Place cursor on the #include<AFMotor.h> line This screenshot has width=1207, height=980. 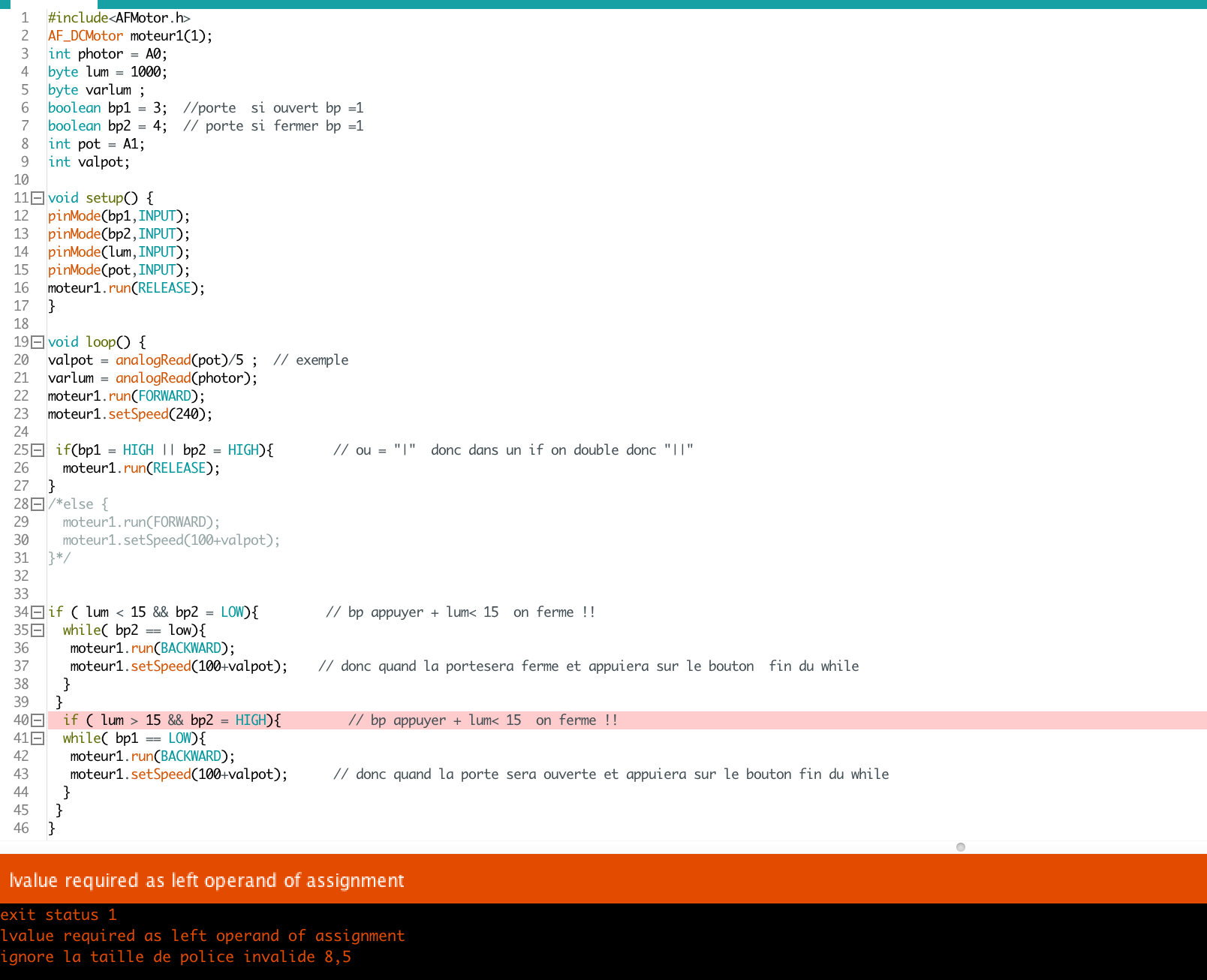coord(119,18)
